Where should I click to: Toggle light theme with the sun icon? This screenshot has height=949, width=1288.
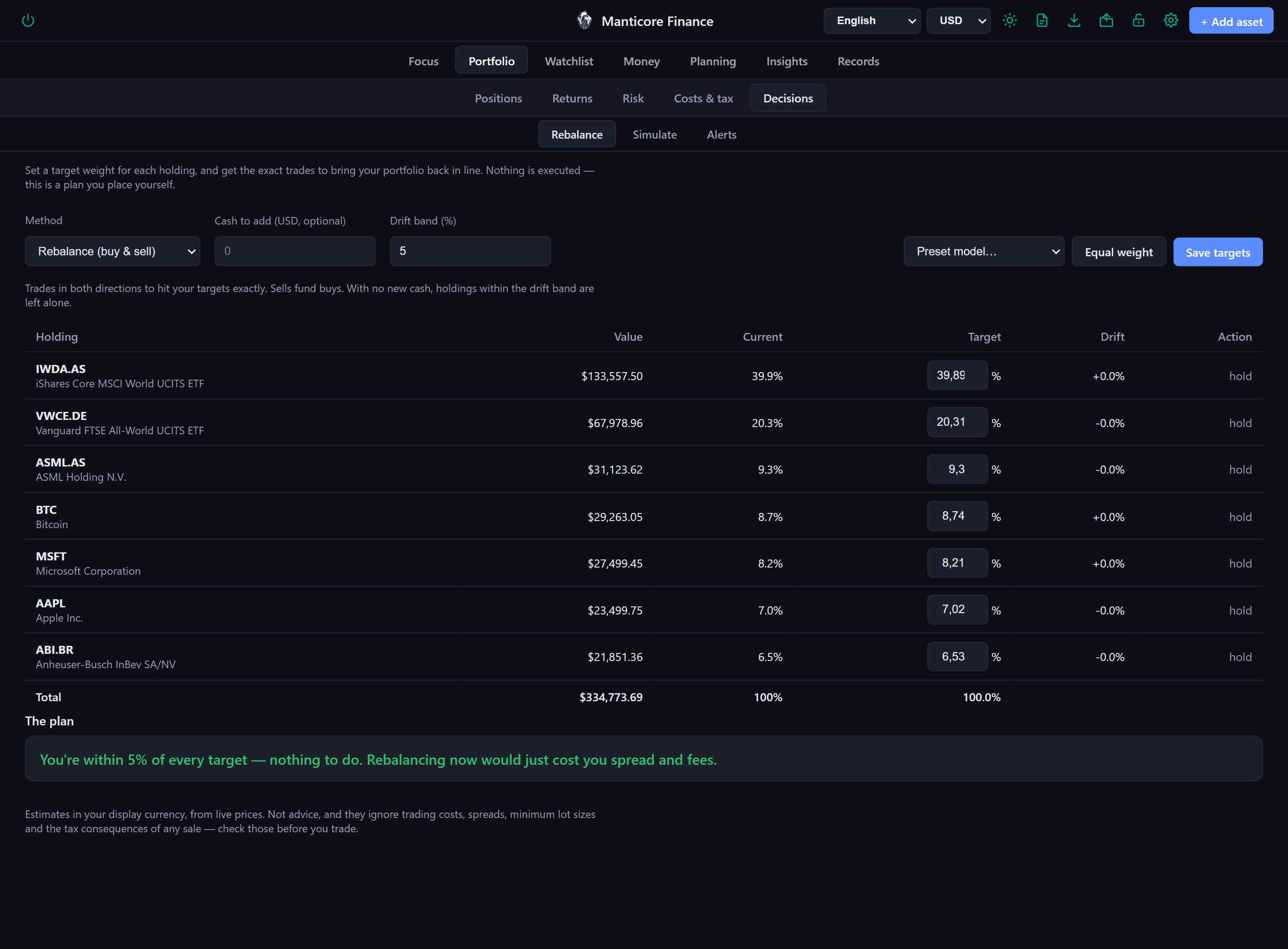coord(1009,21)
